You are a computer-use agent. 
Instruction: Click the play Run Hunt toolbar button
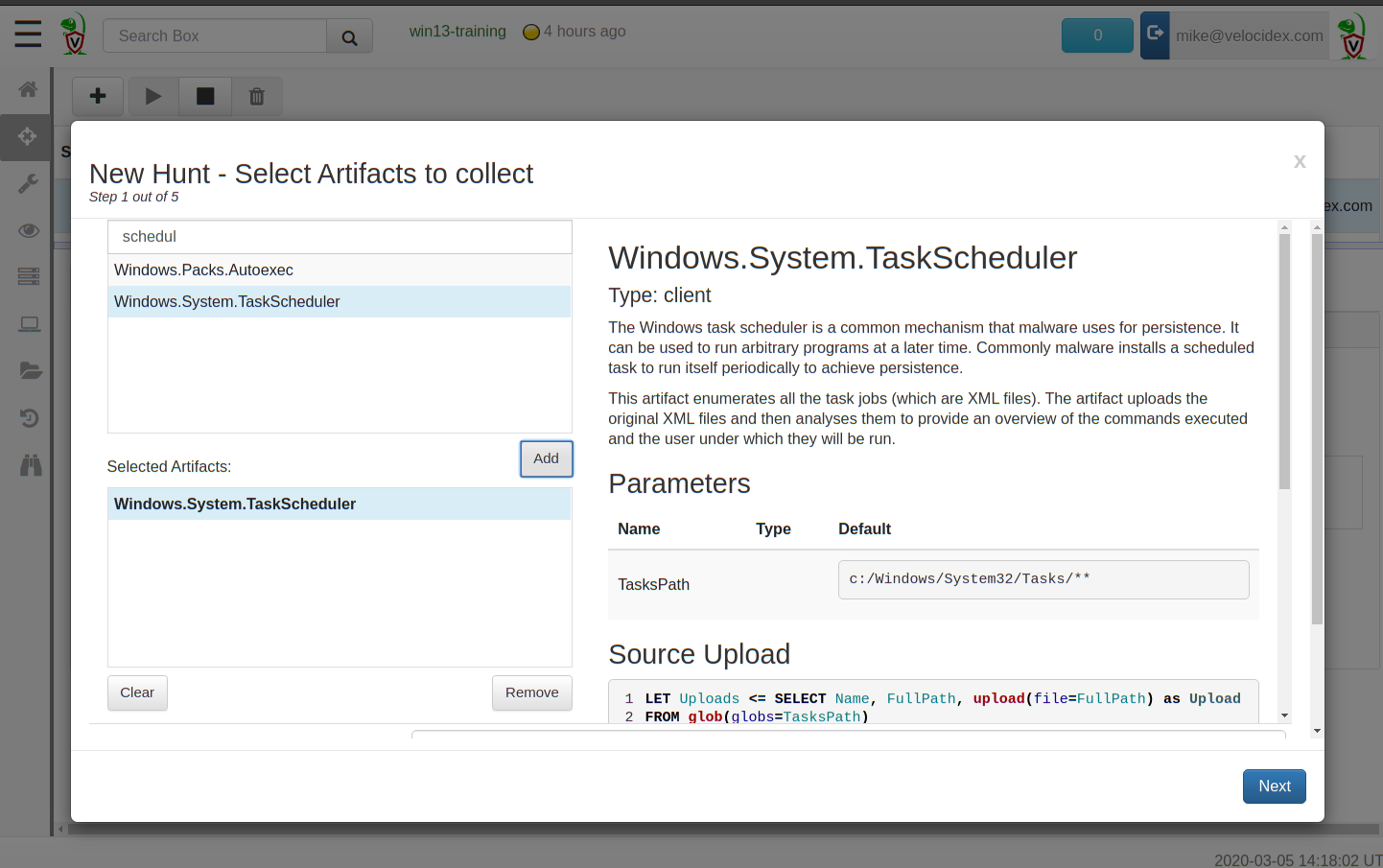pyautogui.click(x=153, y=96)
